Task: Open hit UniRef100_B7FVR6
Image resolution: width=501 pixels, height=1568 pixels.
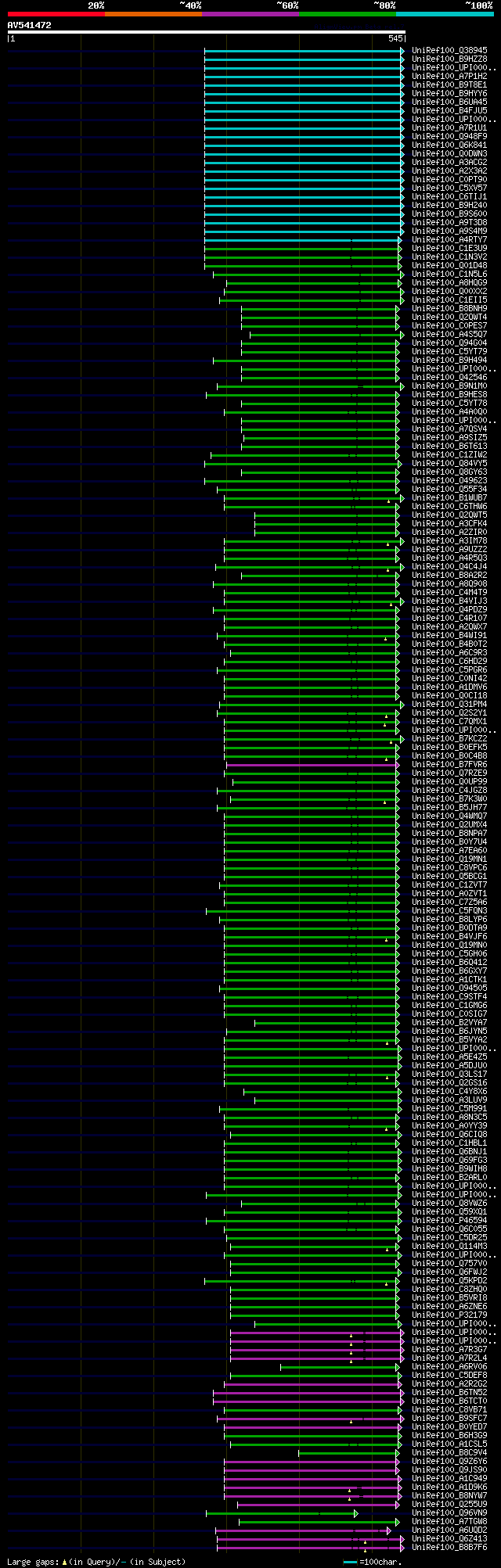Action: click(450, 765)
